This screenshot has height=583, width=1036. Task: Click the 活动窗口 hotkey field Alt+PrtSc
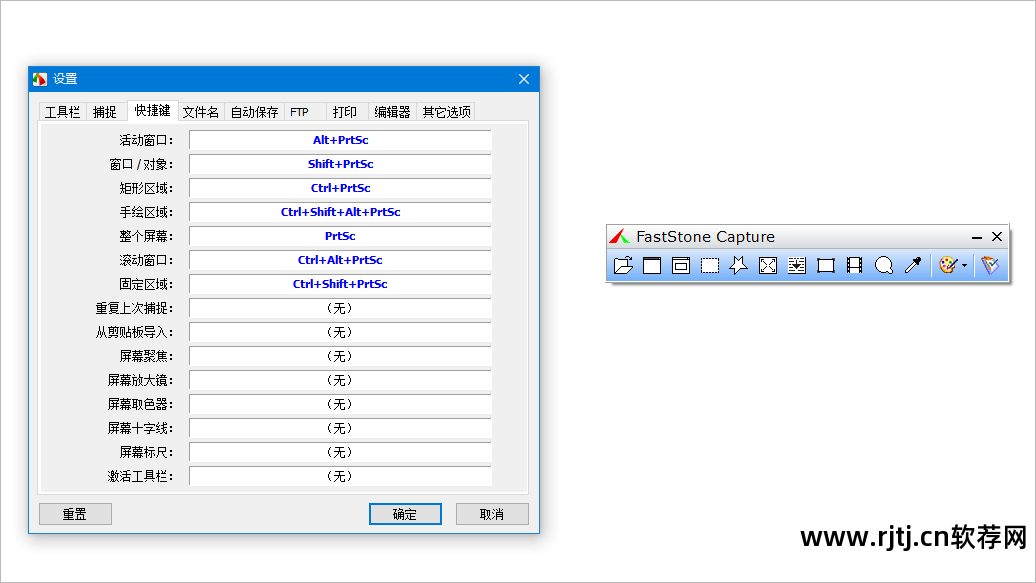point(340,140)
